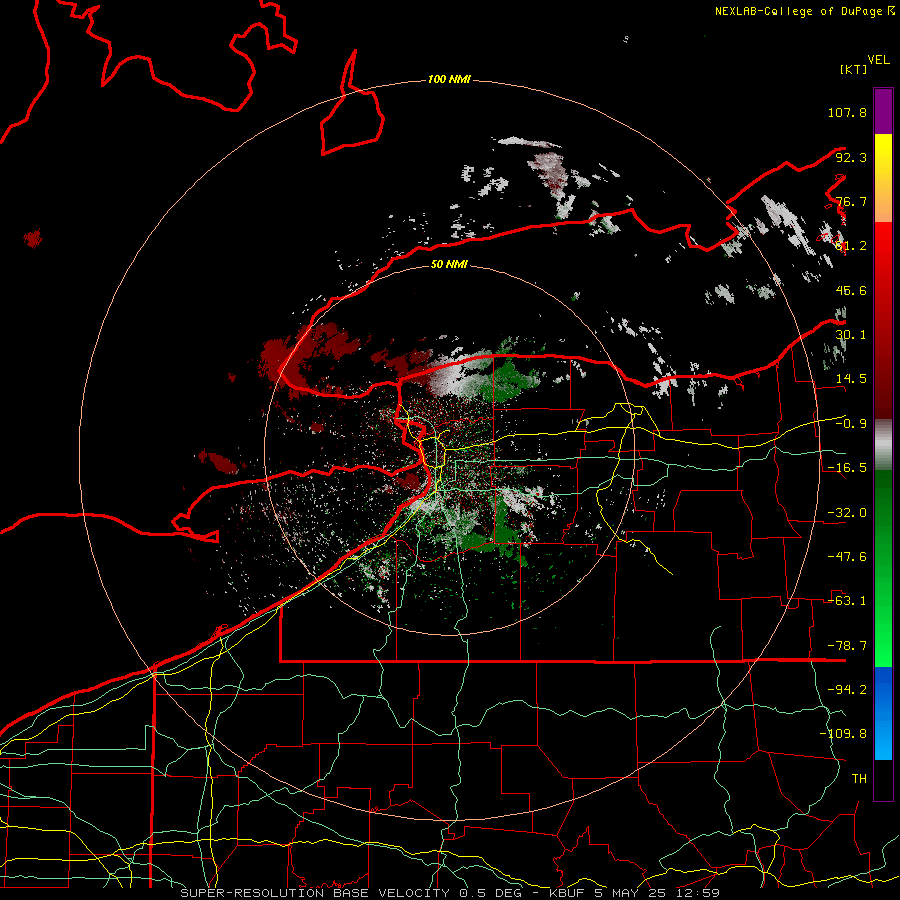Select the -16.5 legend value
The image size is (900, 900).
847,468
